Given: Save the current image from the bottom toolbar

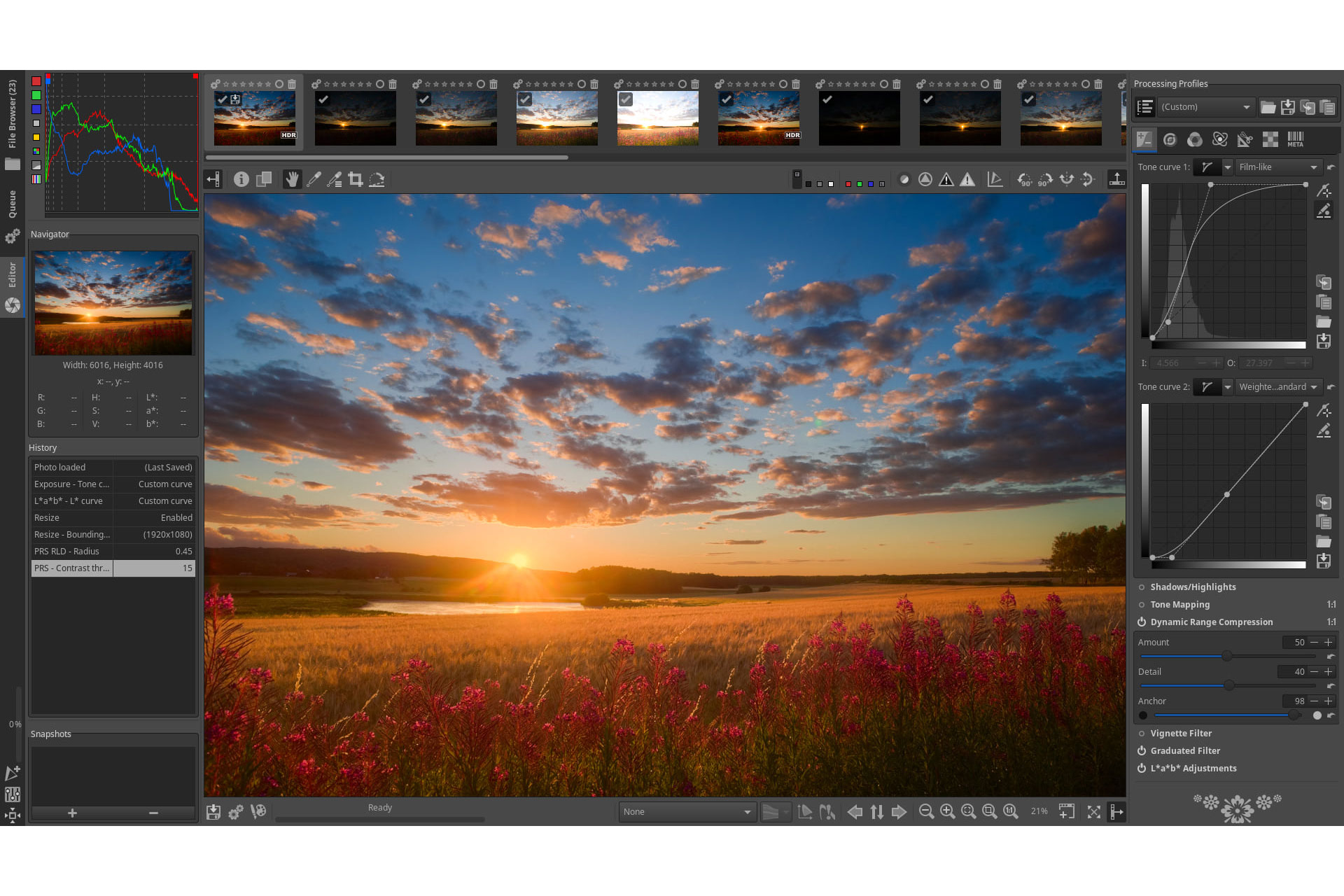Looking at the screenshot, I should click(x=213, y=811).
